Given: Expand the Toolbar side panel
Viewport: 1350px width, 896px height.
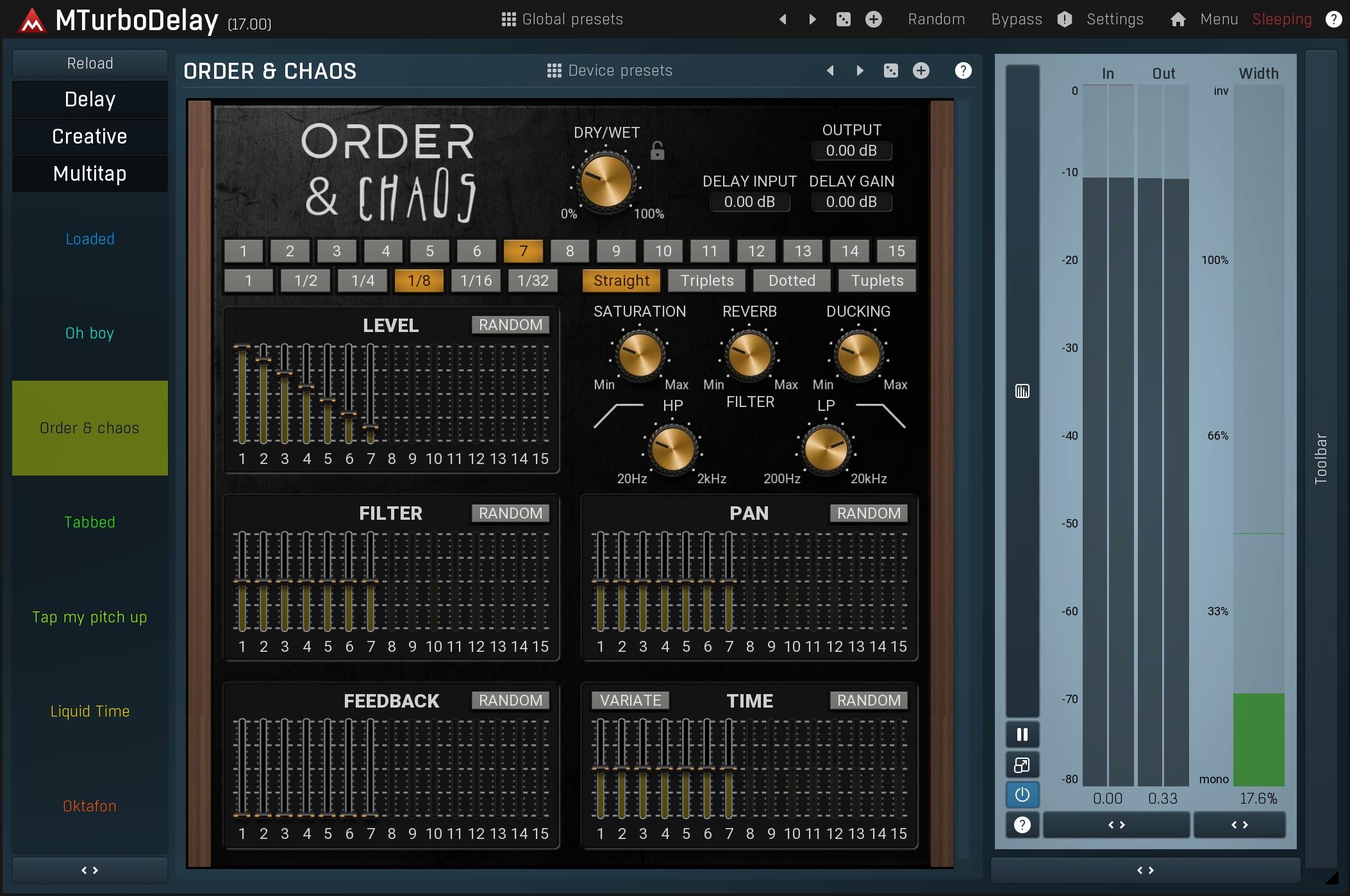Looking at the screenshot, I should coord(1321,458).
